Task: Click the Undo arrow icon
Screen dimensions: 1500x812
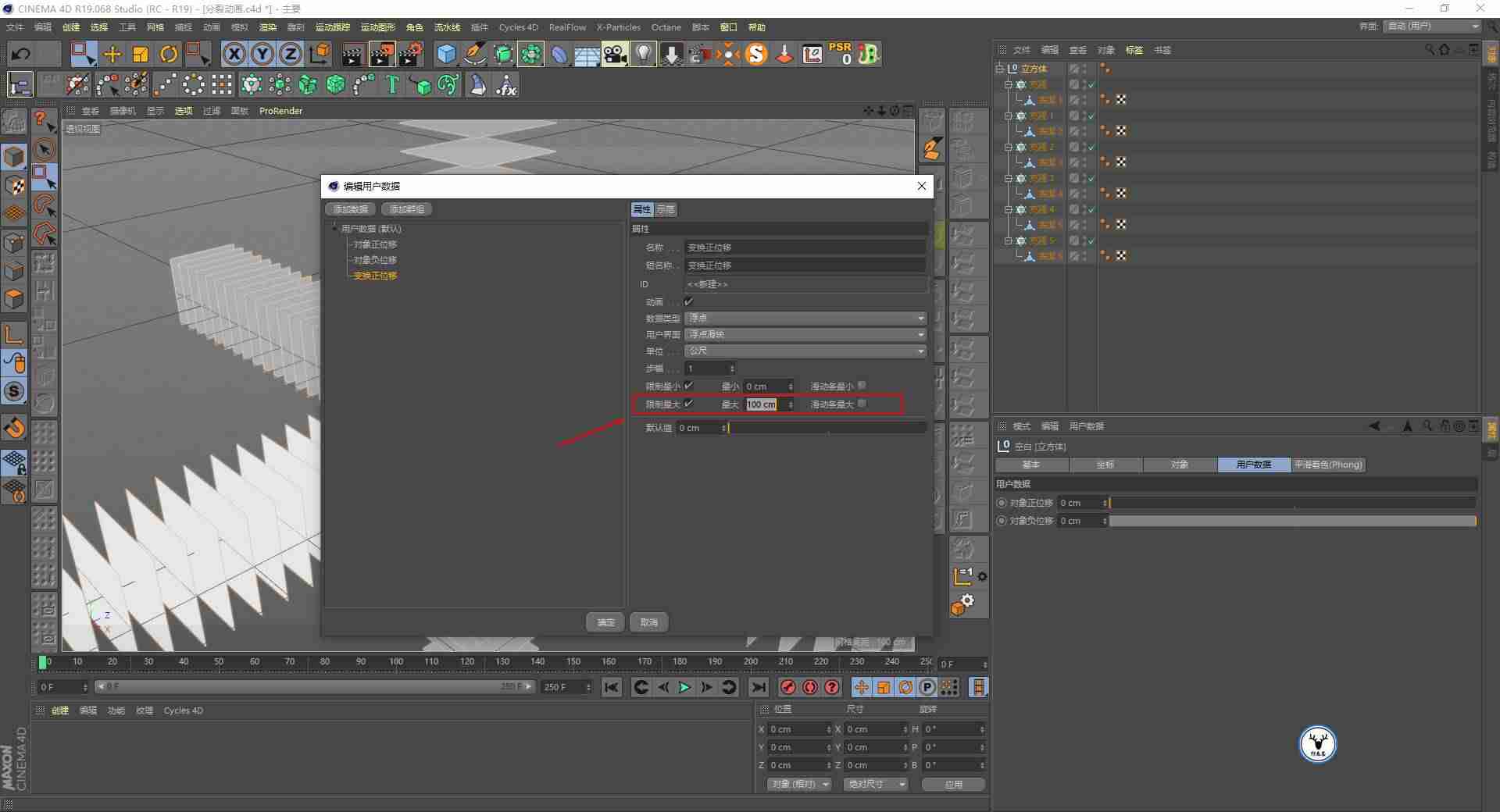Action: [x=21, y=54]
